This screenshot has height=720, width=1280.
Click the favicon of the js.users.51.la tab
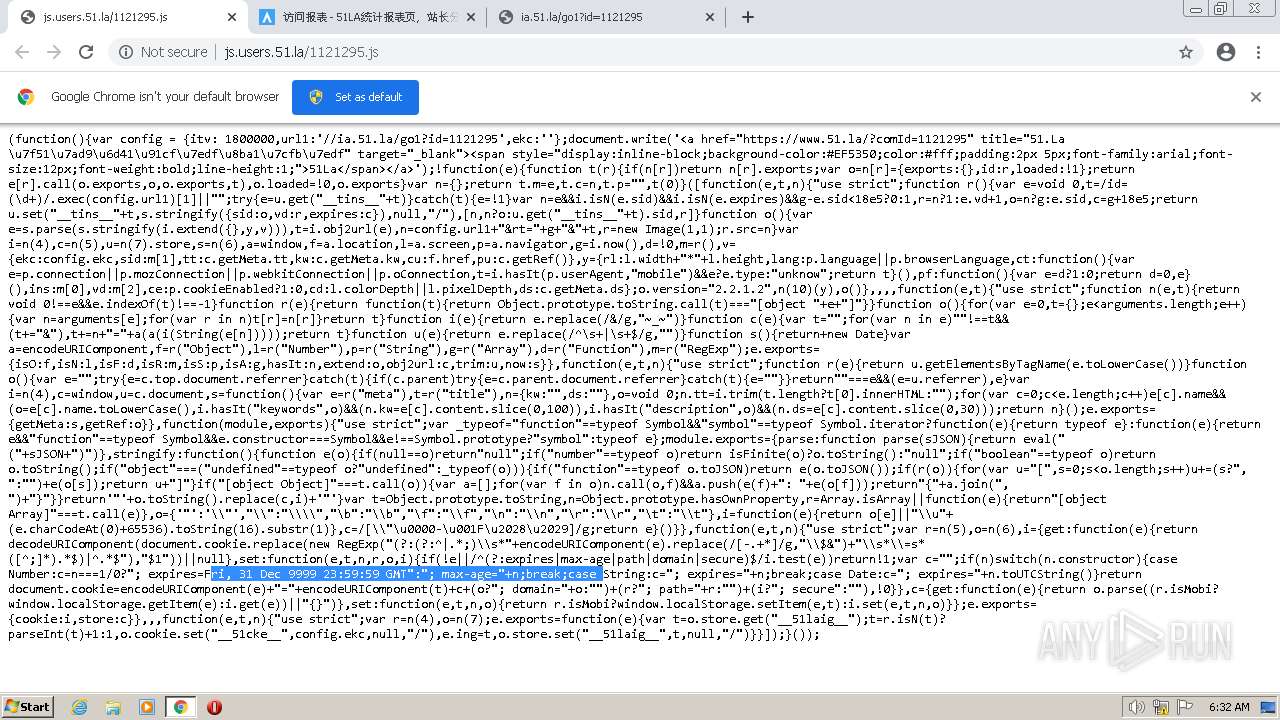coord(28,17)
